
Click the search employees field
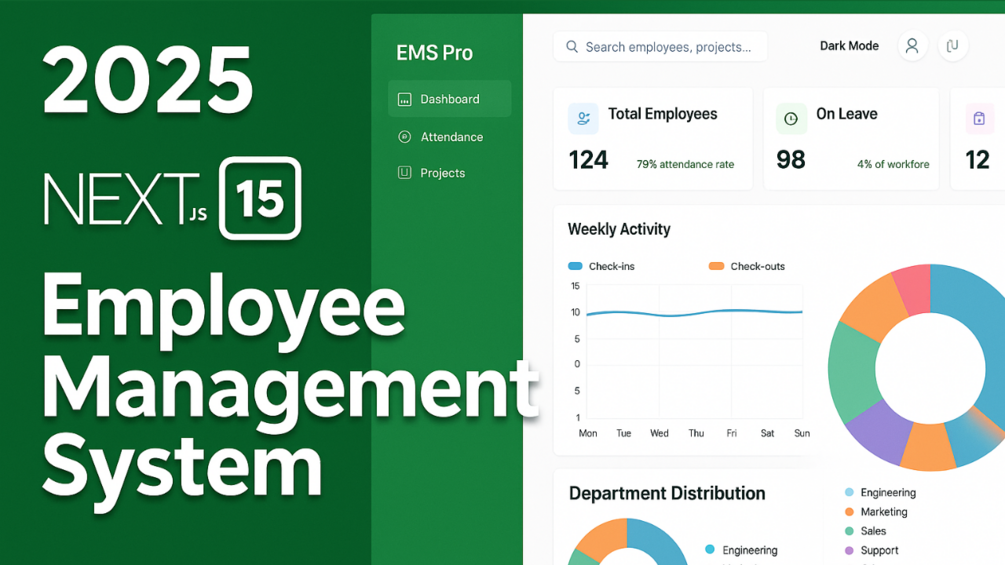pos(660,47)
